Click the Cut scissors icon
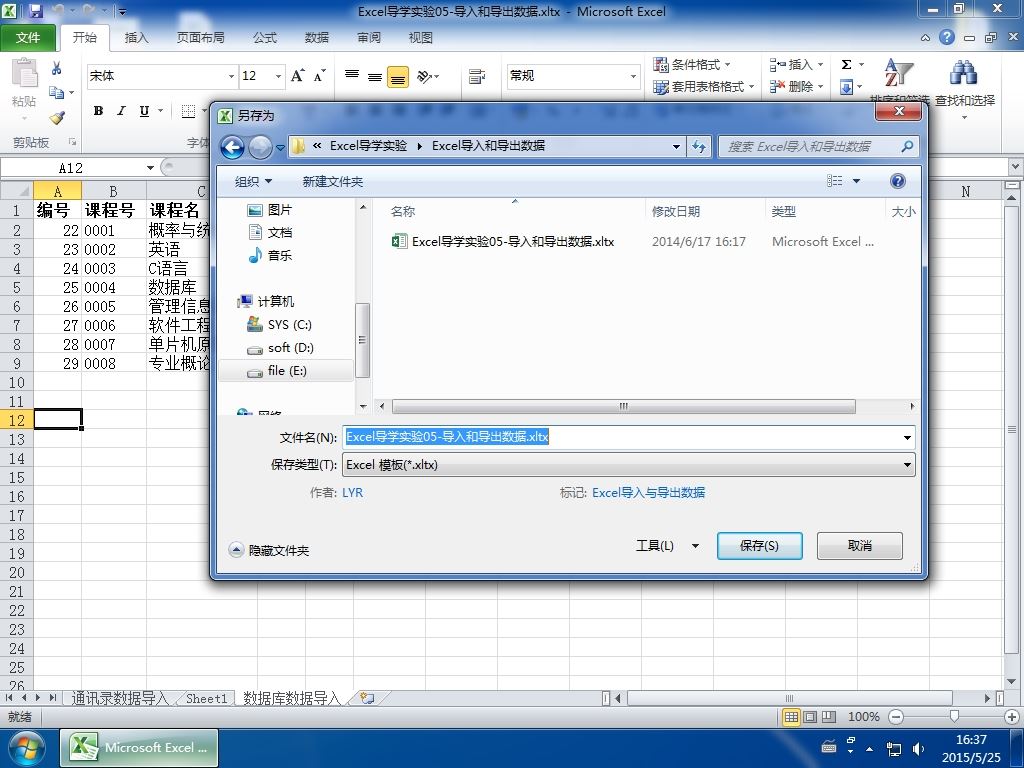The height and width of the screenshot is (768, 1024). [x=57, y=68]
